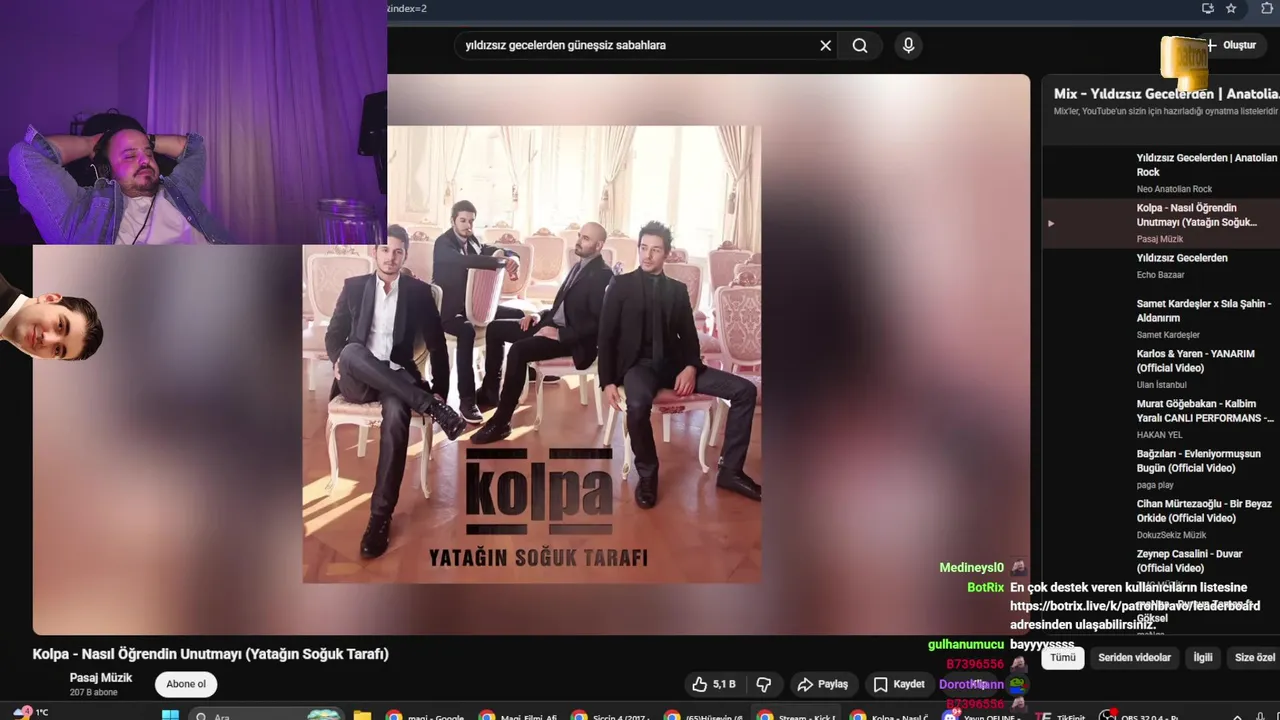Click the magnifier search button
Screen dimensions: 1280x720
tap(860, 45)
